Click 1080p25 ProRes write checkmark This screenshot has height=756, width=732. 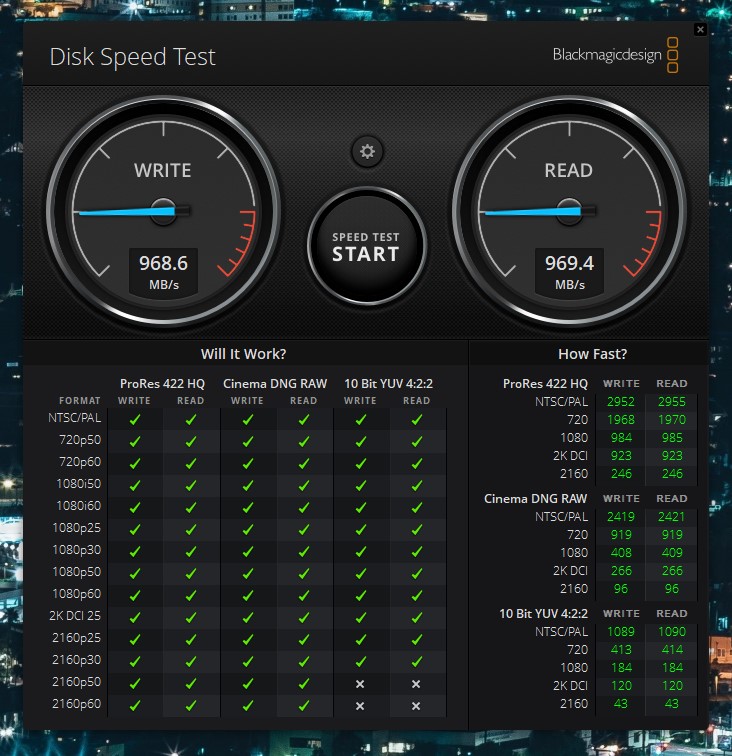(135, 529)
